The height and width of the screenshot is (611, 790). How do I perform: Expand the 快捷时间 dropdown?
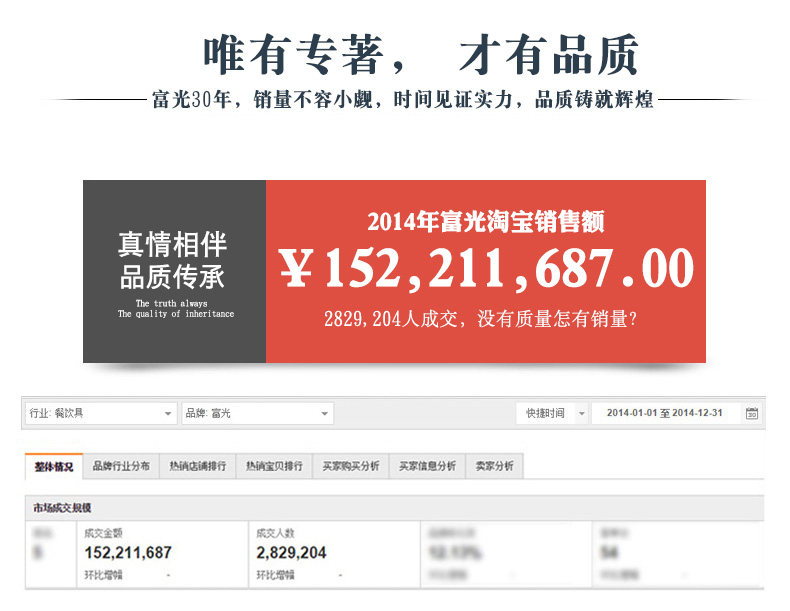click(552, 414)
